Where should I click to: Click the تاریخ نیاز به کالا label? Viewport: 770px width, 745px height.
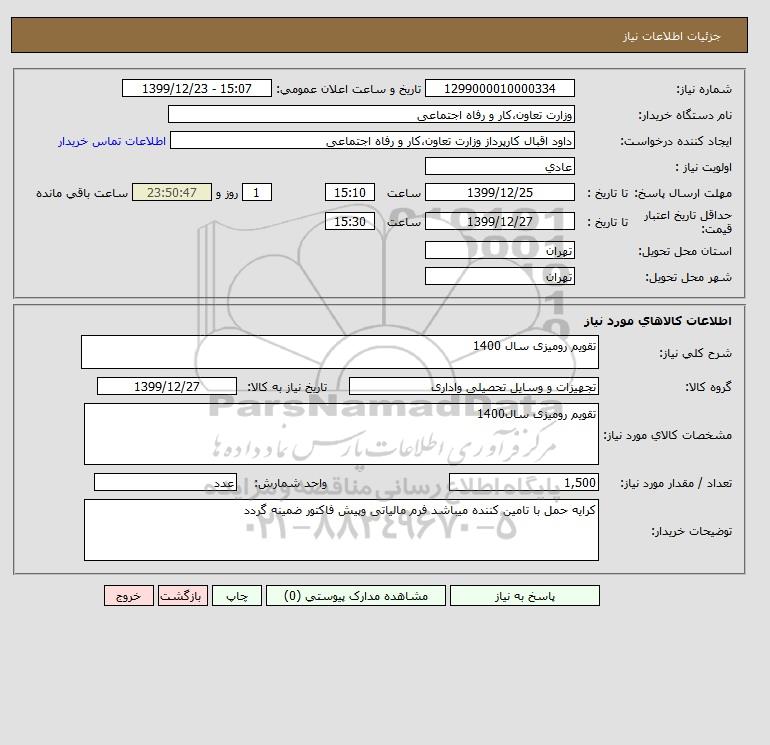coord(287,387)
